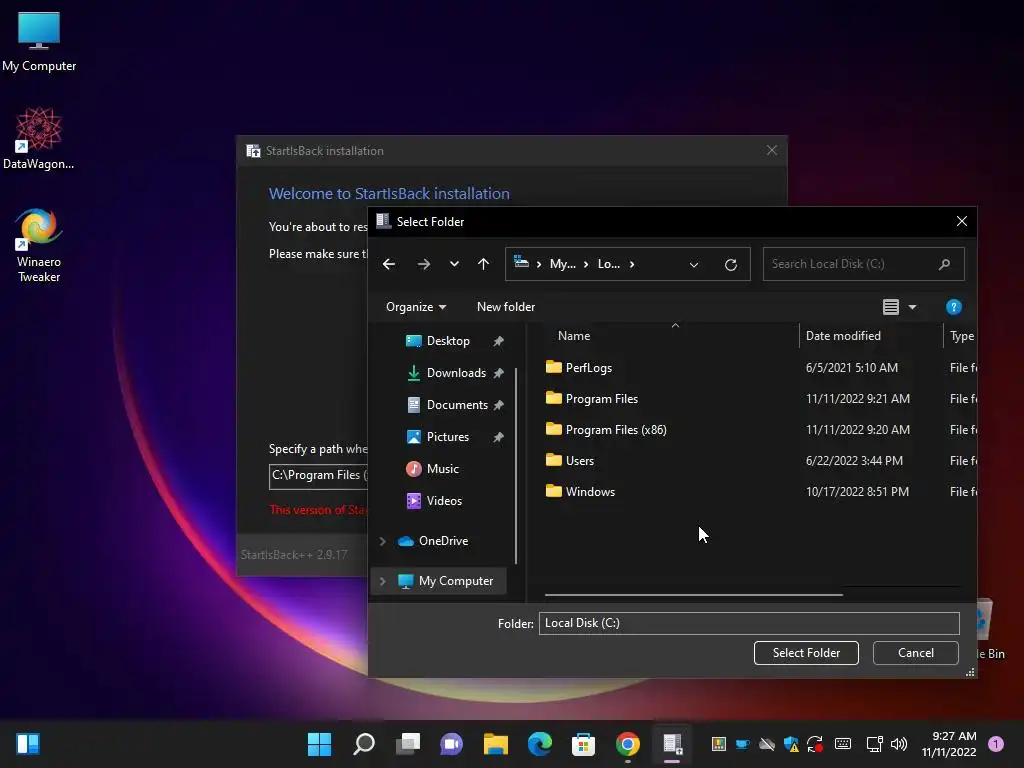Go up one folder level

coord(483,264)
